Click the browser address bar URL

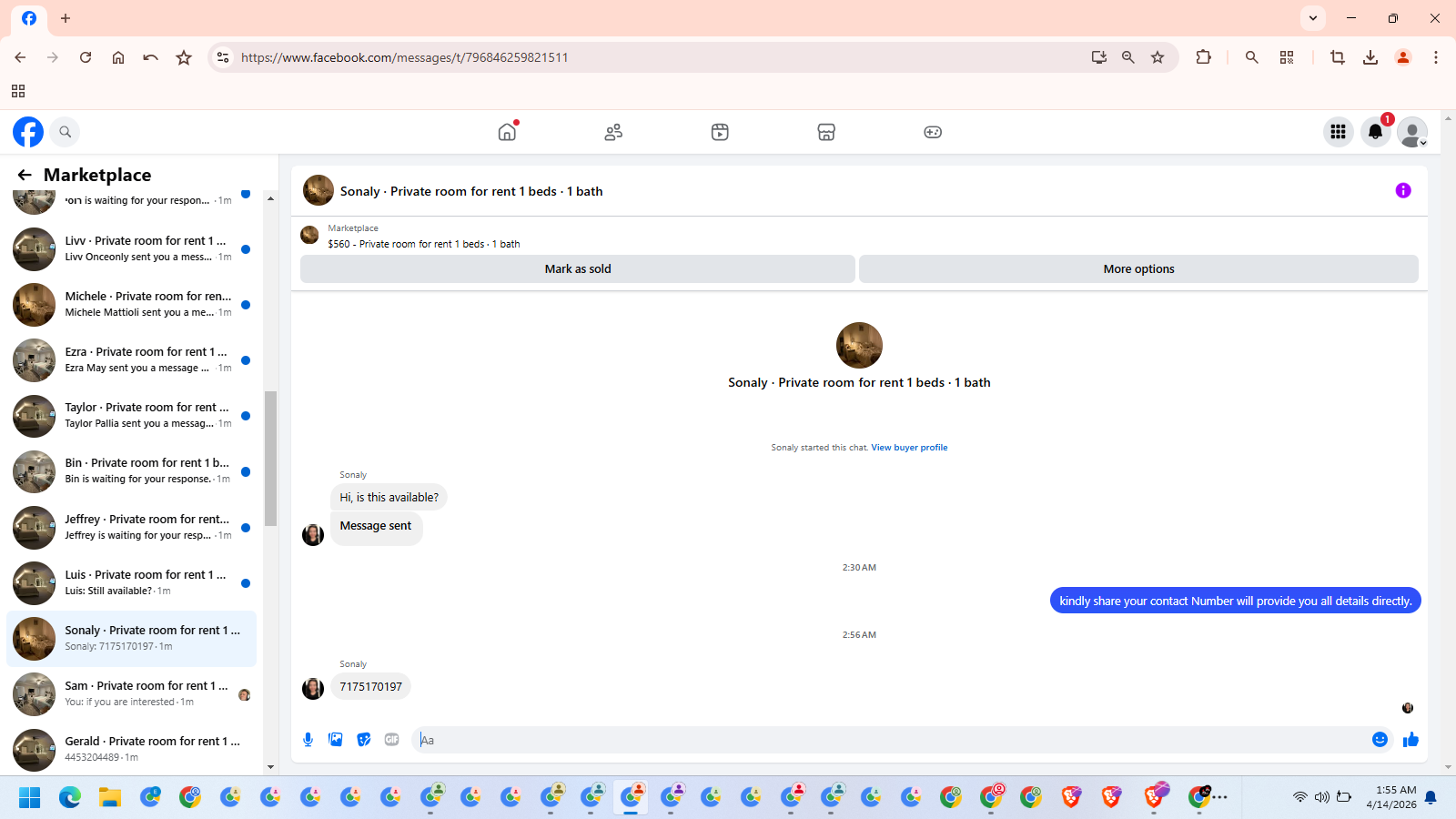click(405, 57)
